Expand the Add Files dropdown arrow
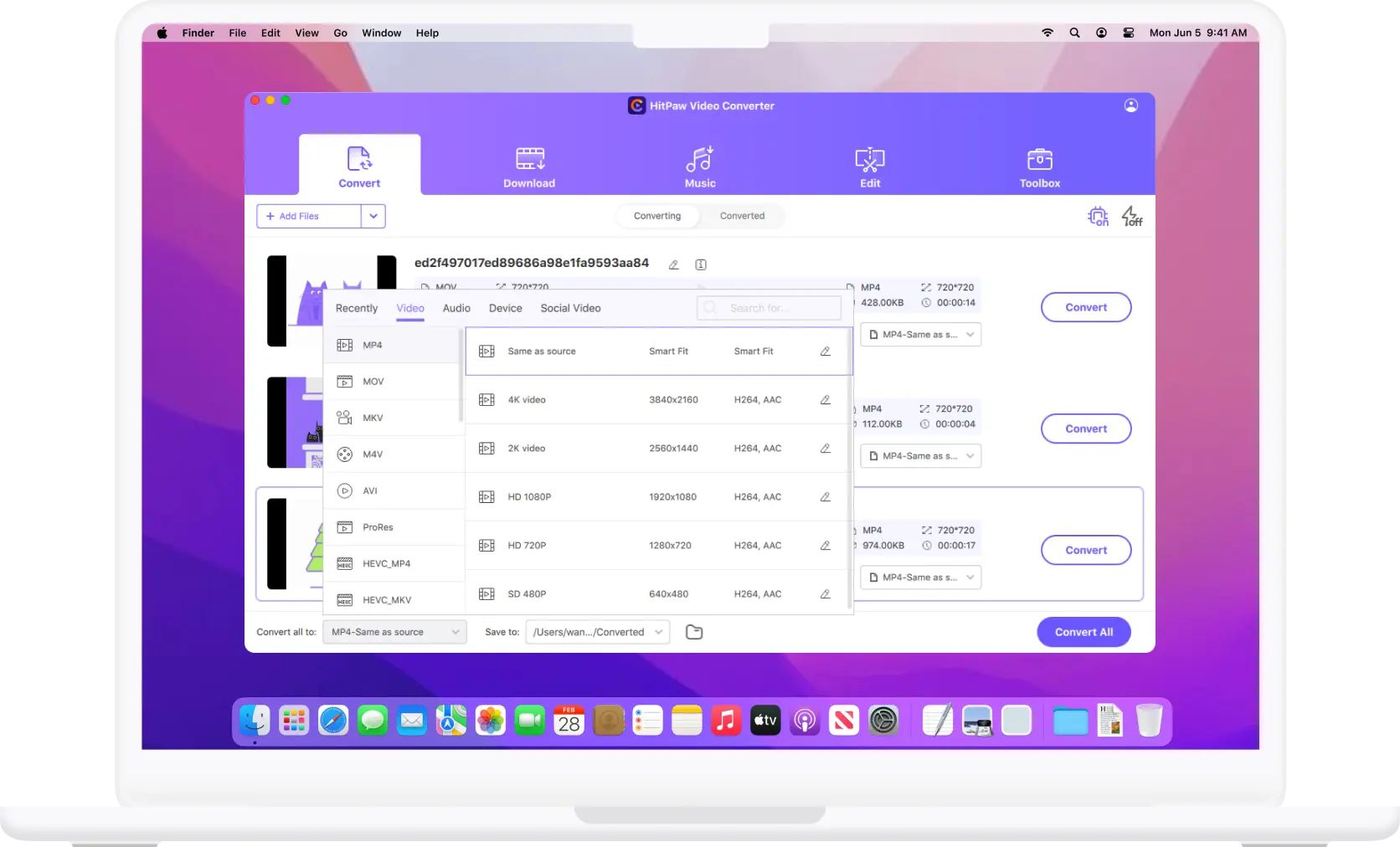This screenshot has width=1400, height=847. click(373, 216)
